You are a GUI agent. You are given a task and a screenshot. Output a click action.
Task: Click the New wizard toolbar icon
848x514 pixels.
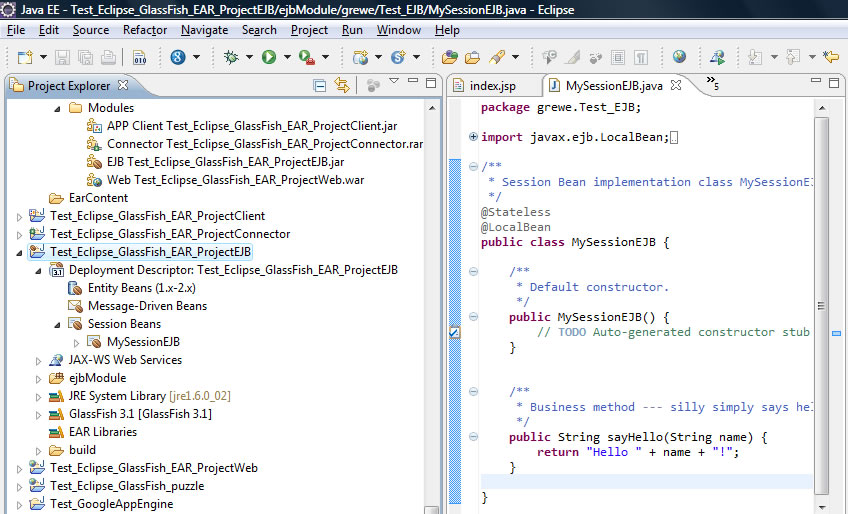tap(24, 57)
